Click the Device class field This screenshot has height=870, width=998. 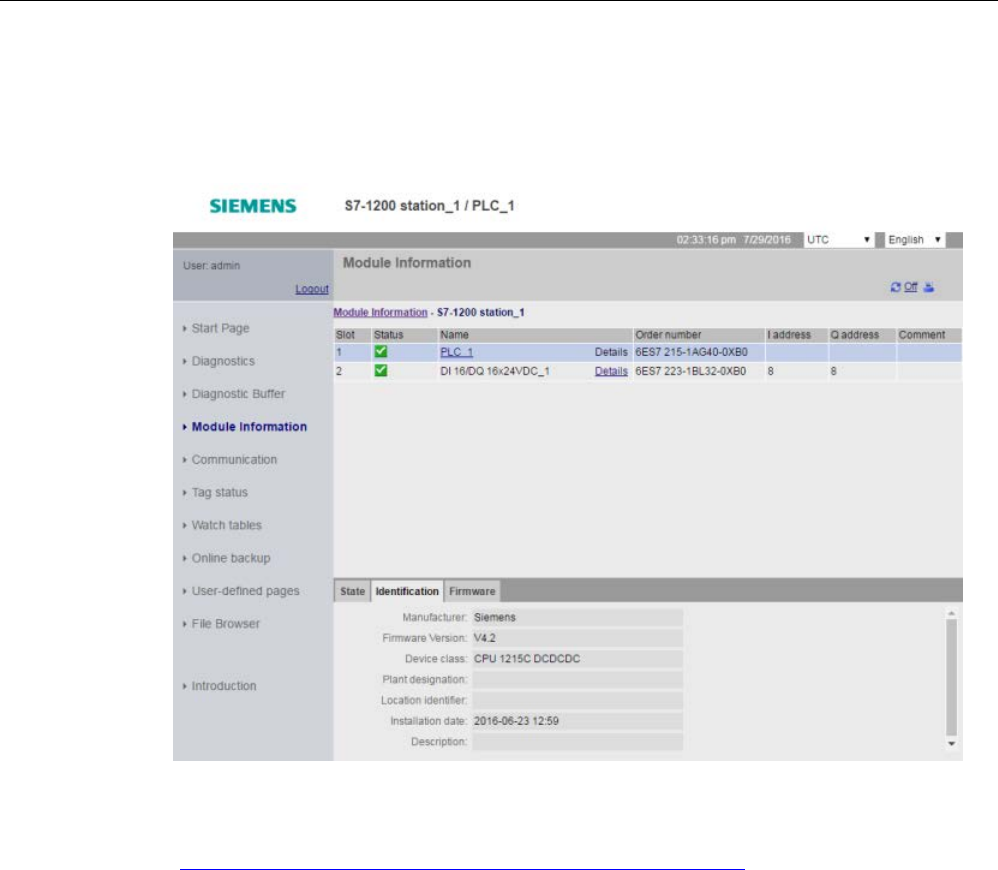[577, 659]
